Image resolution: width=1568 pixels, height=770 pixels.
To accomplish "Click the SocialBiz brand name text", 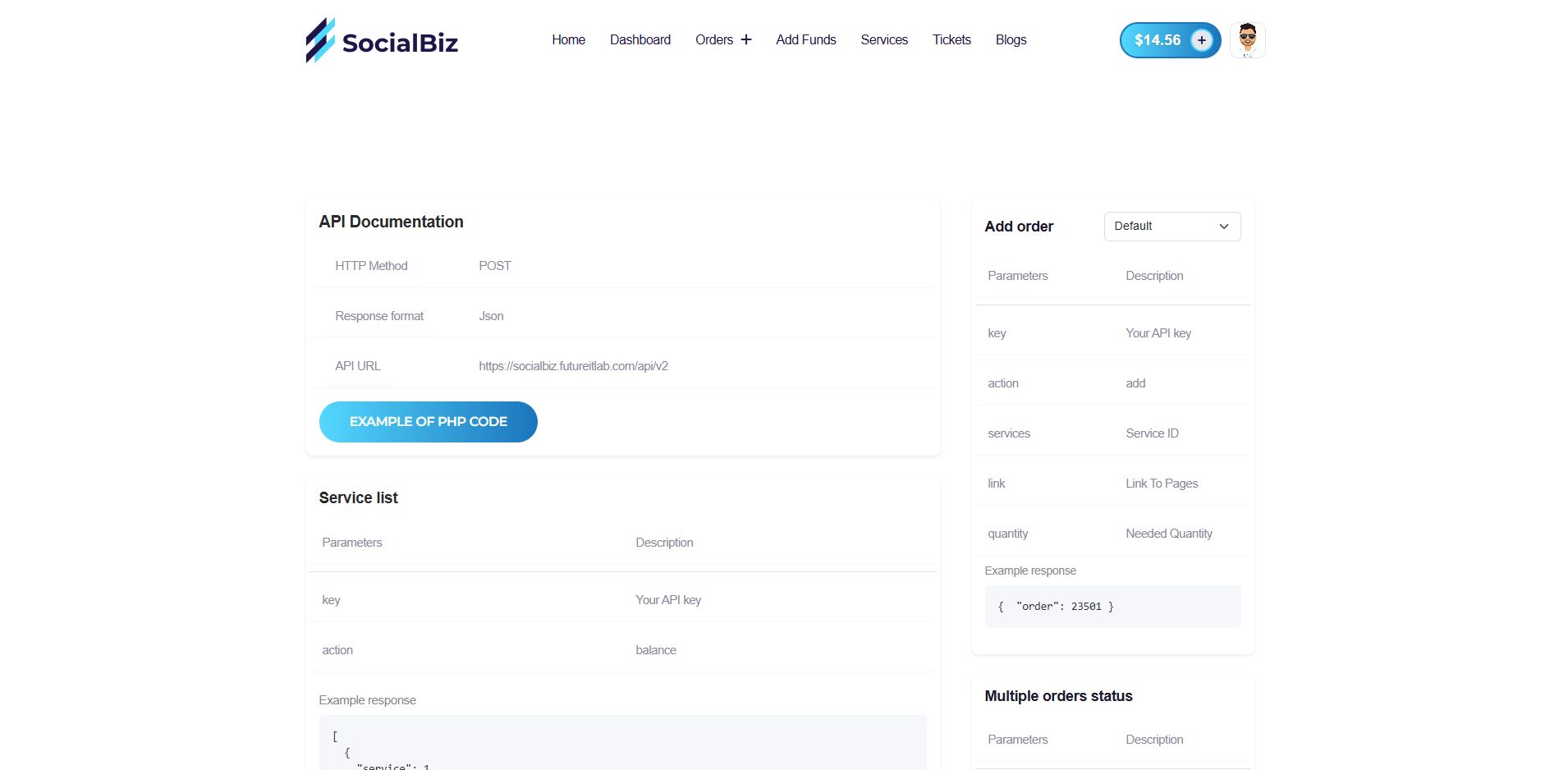I will click(400, 43).
